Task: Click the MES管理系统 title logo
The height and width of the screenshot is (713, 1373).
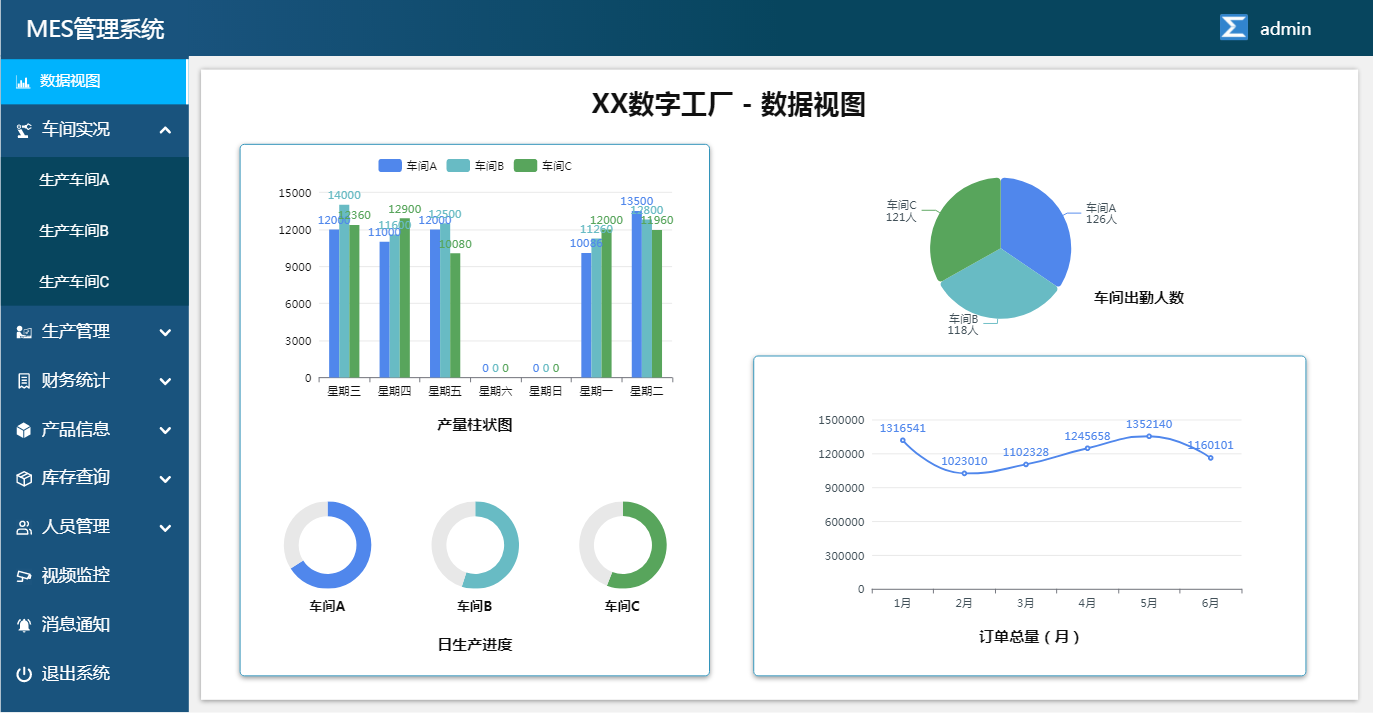Action: (x=95, y=29)
